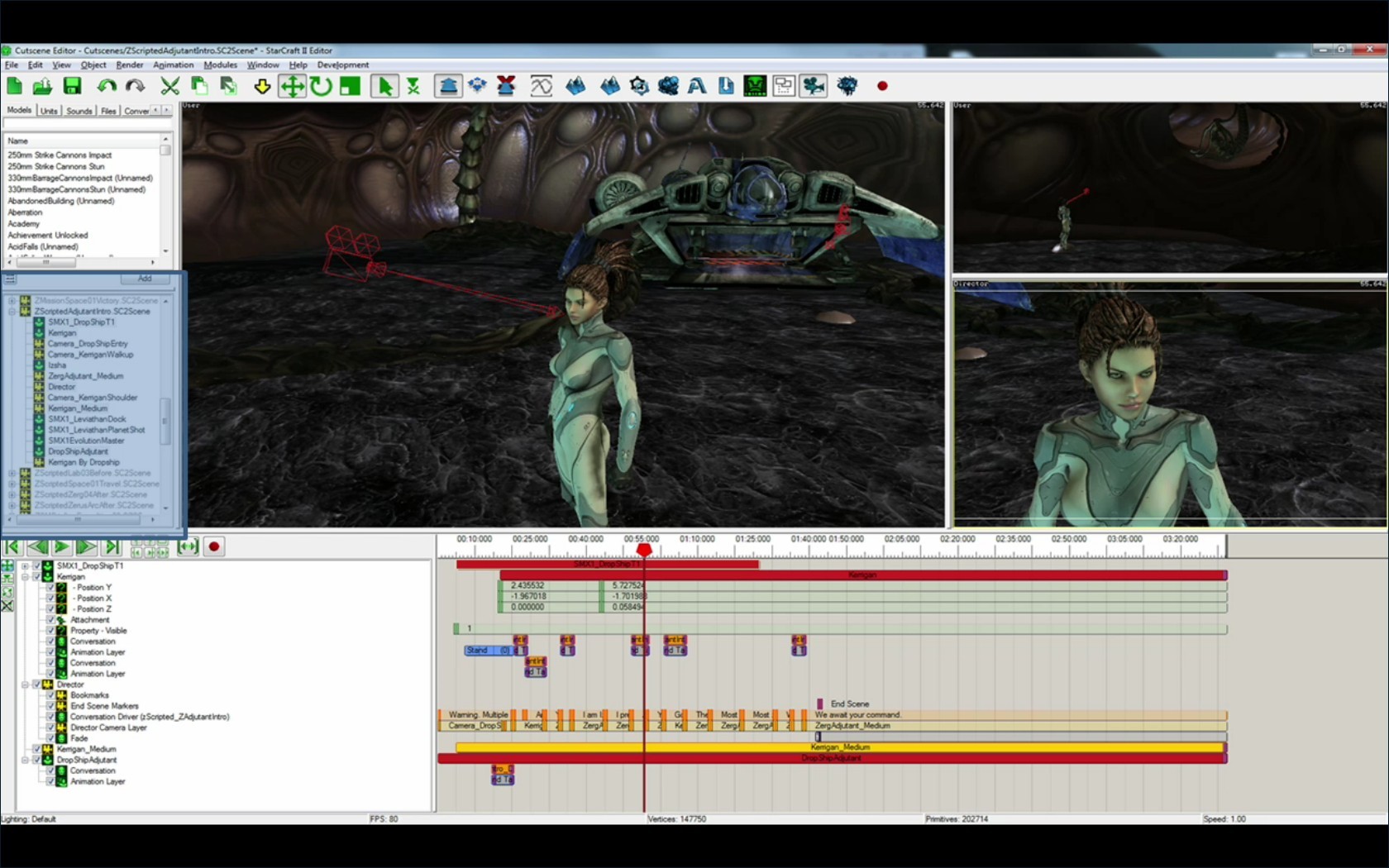Collapse the Director timeline node

pos(25,684)
